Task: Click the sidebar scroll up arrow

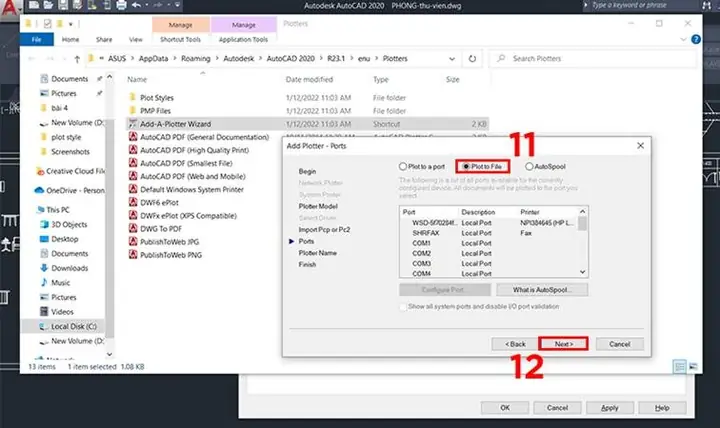Action: [109, 77]
